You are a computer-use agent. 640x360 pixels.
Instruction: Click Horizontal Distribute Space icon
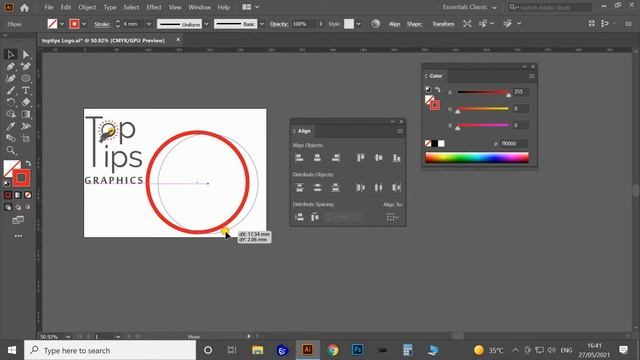tap(315, 217)
